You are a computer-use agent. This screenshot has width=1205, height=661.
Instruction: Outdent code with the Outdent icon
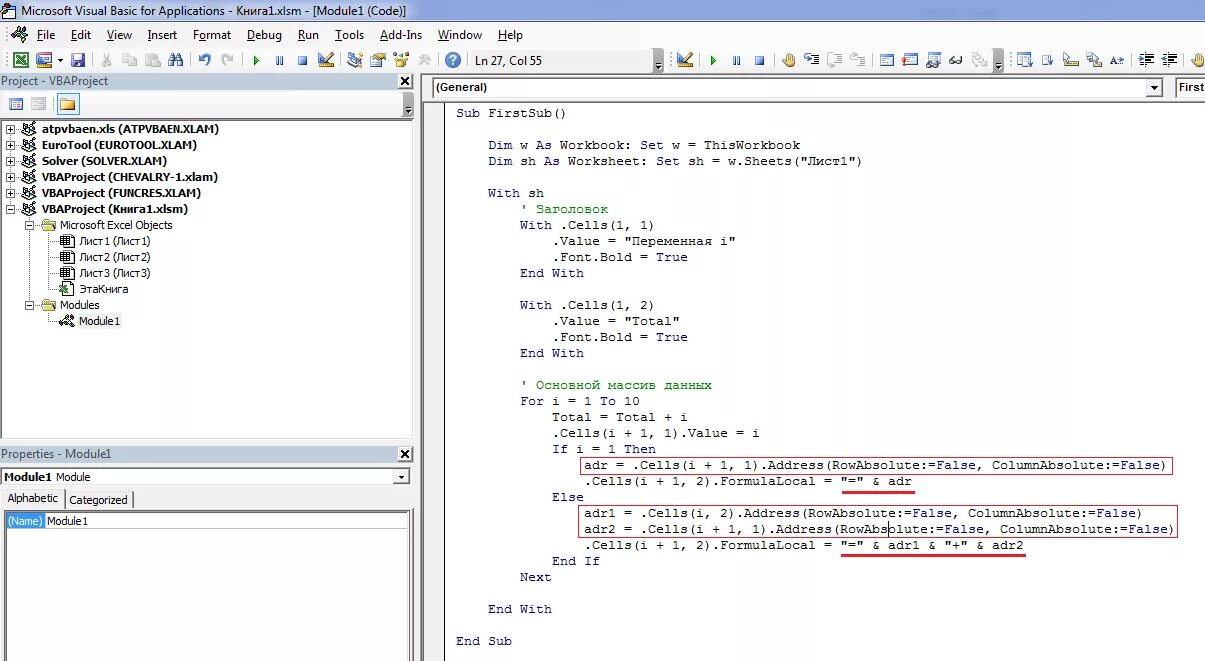click(1169, 60)
